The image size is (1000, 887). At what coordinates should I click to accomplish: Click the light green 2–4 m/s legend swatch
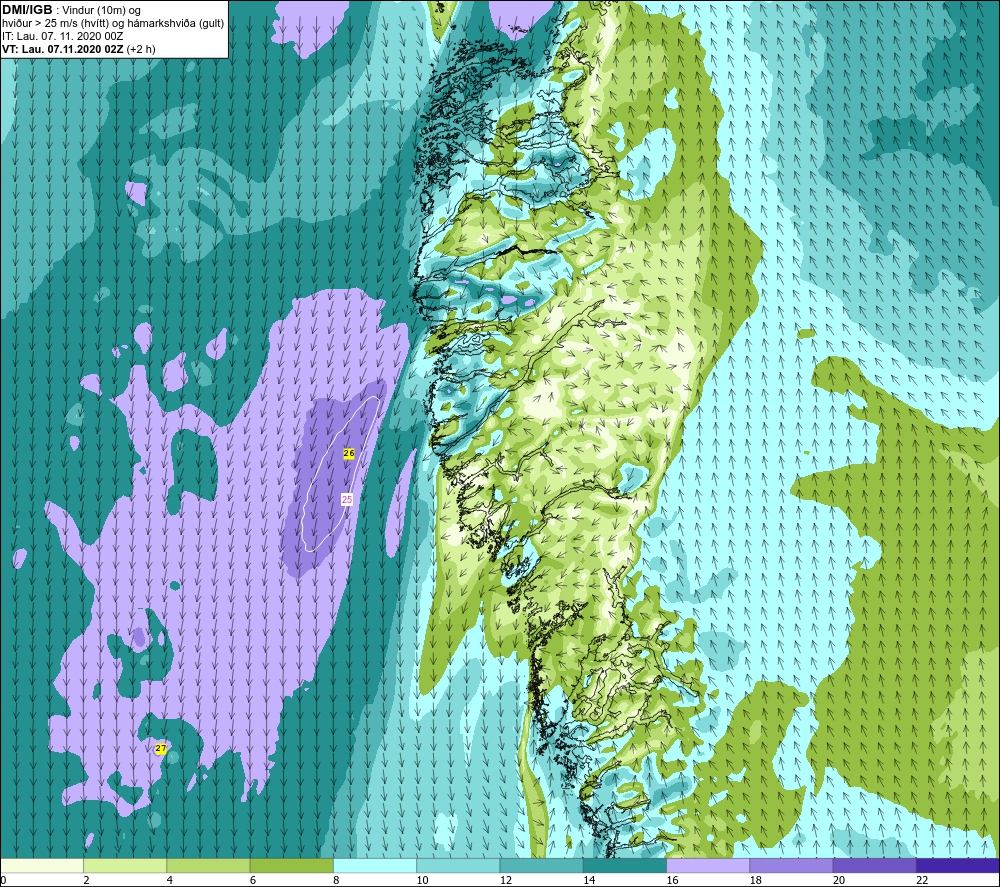pyautogui.click(x=125, y=865)
